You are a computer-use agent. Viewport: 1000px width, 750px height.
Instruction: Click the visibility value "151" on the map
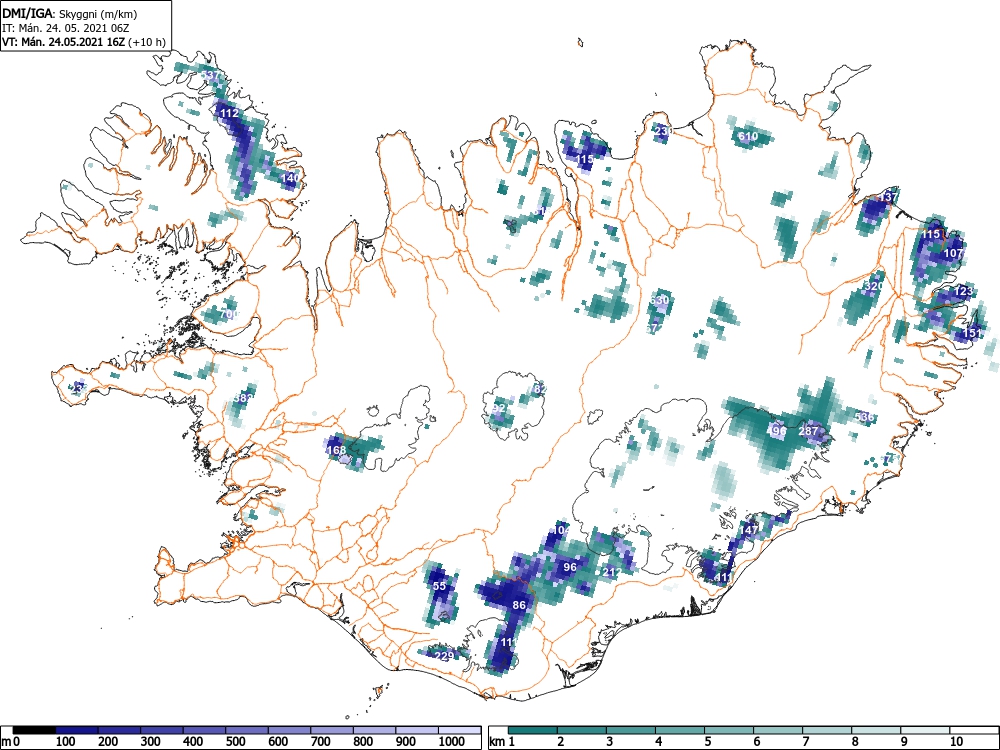(x=972, y=333)
